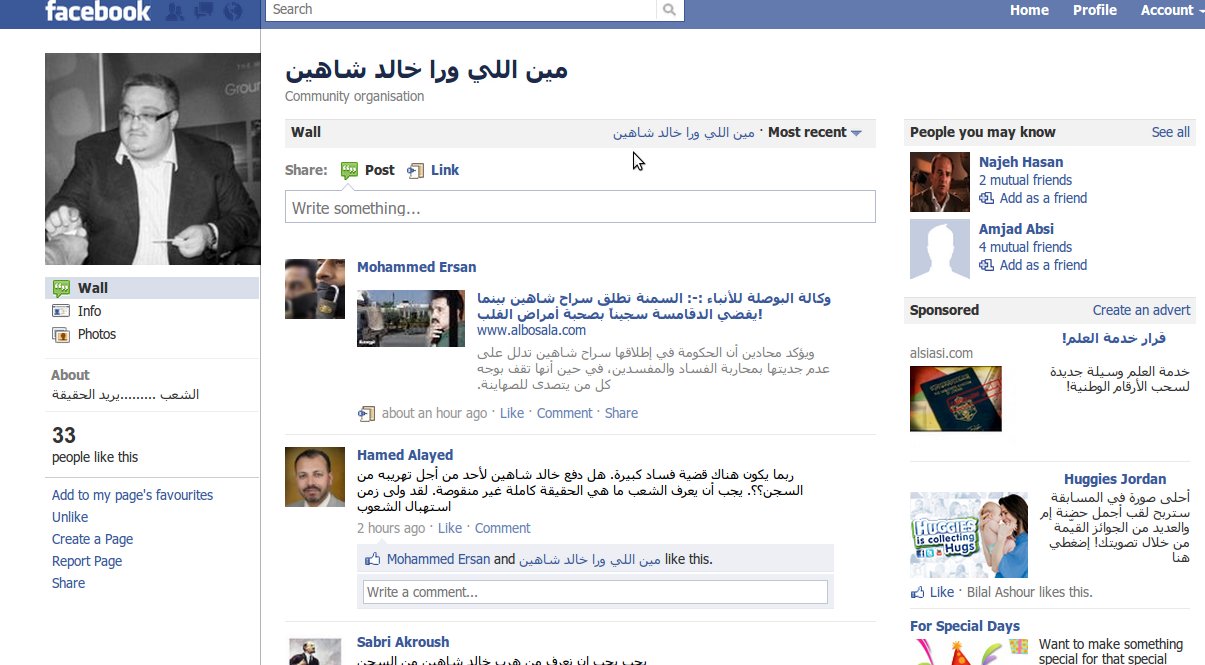
Task: Open notifications globe icon
Action: click(x=233, y=11)
